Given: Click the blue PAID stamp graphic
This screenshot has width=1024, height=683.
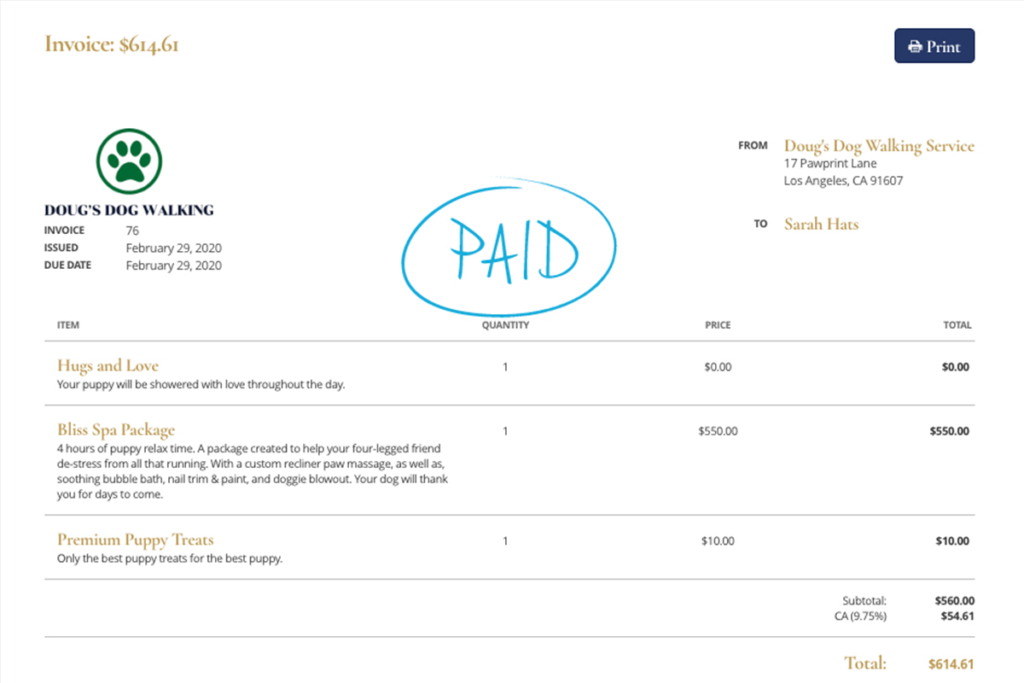Looking at the screenshot, I should click(508, 245).
